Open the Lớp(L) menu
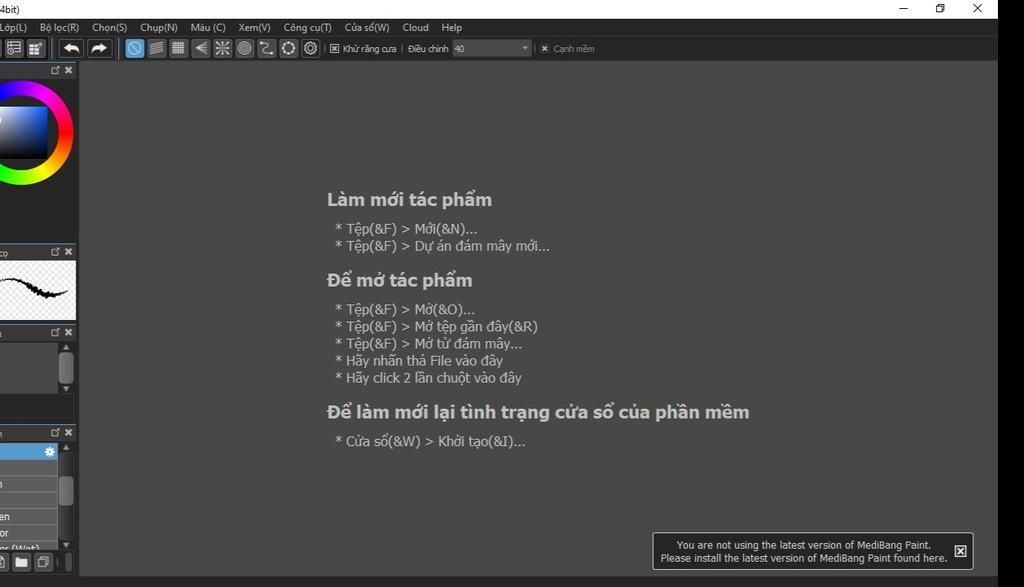The height and width of the screenshot is (587, 1024). pos(13,27)
